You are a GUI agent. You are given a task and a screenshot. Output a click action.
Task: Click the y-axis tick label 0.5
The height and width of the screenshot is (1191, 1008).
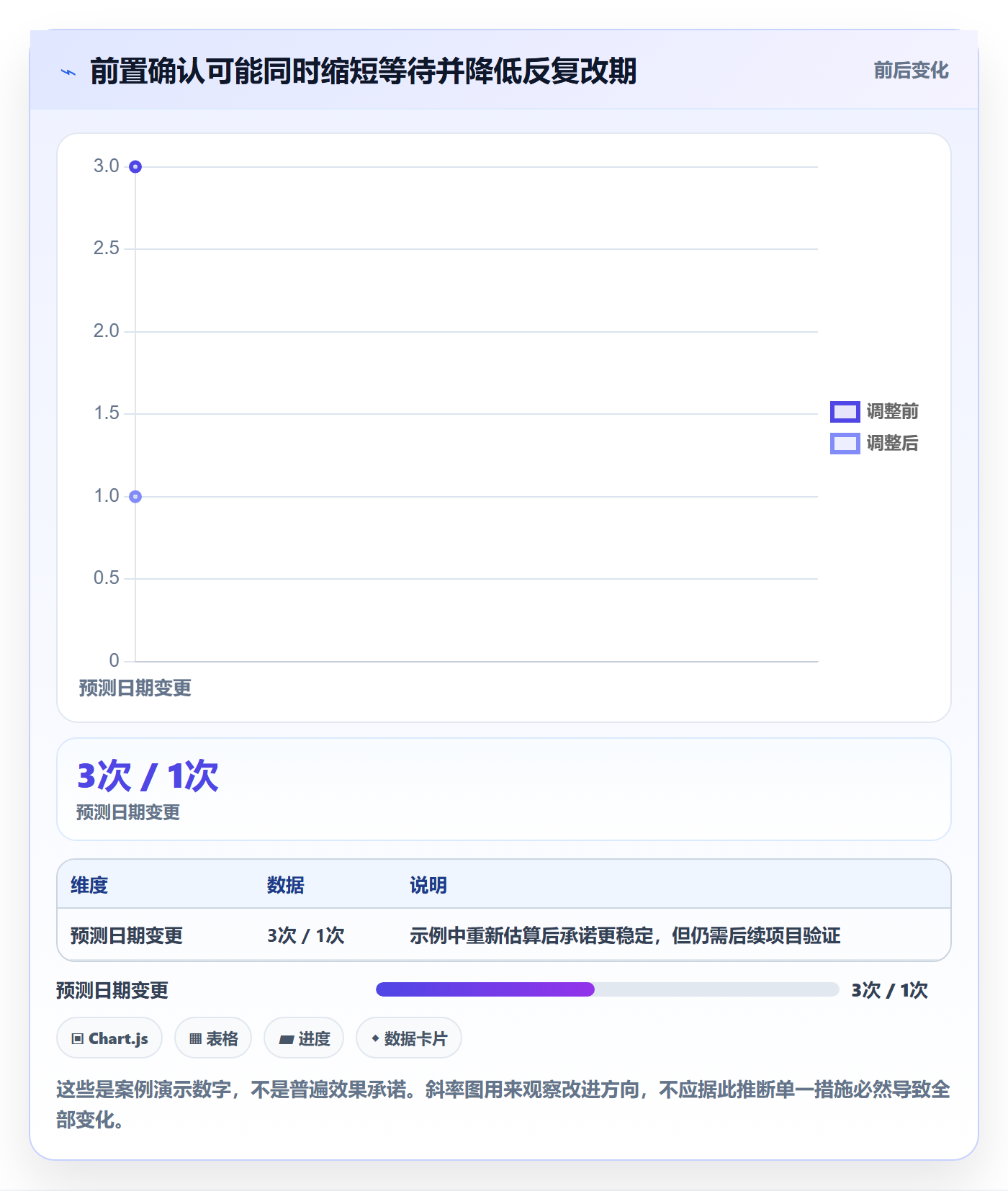(106, 578)
